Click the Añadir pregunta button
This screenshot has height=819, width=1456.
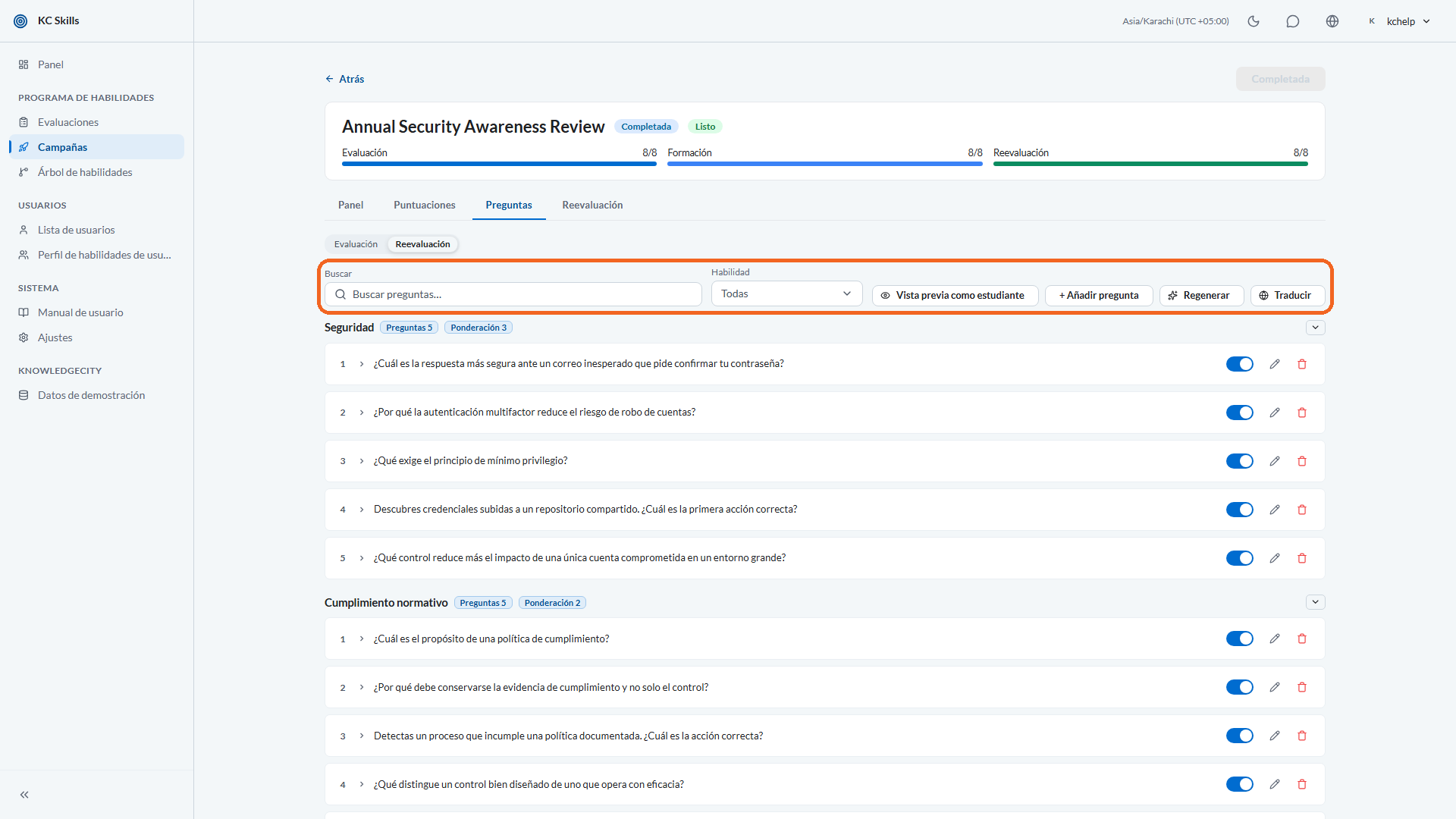[x=1099, y=295]
